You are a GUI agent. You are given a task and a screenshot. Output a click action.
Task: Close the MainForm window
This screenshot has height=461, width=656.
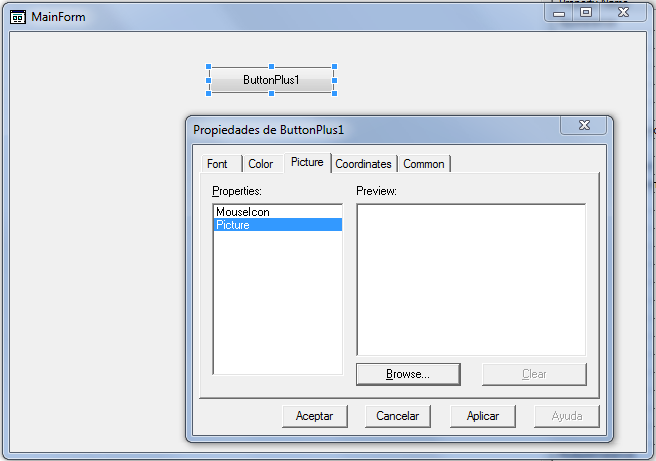pos(623,13)
